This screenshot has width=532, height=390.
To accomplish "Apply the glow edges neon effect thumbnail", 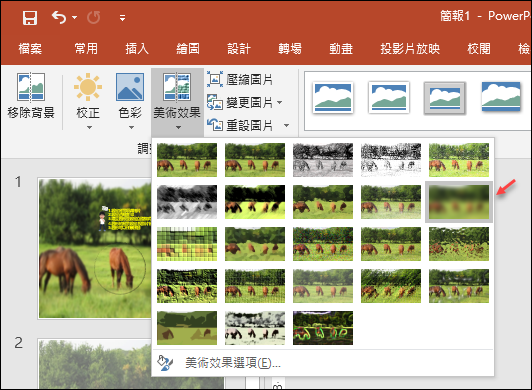I will coord(323,328).
